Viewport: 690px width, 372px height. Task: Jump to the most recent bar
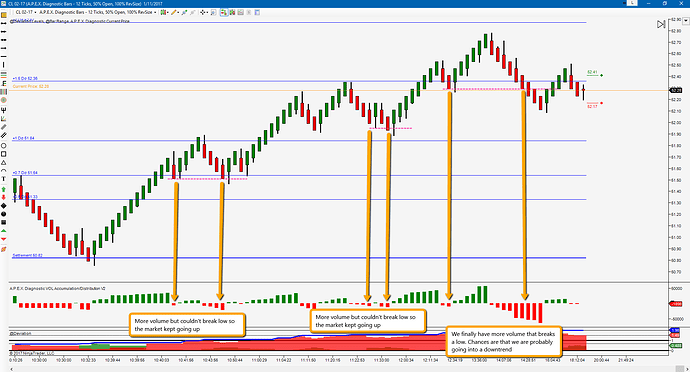661,25
